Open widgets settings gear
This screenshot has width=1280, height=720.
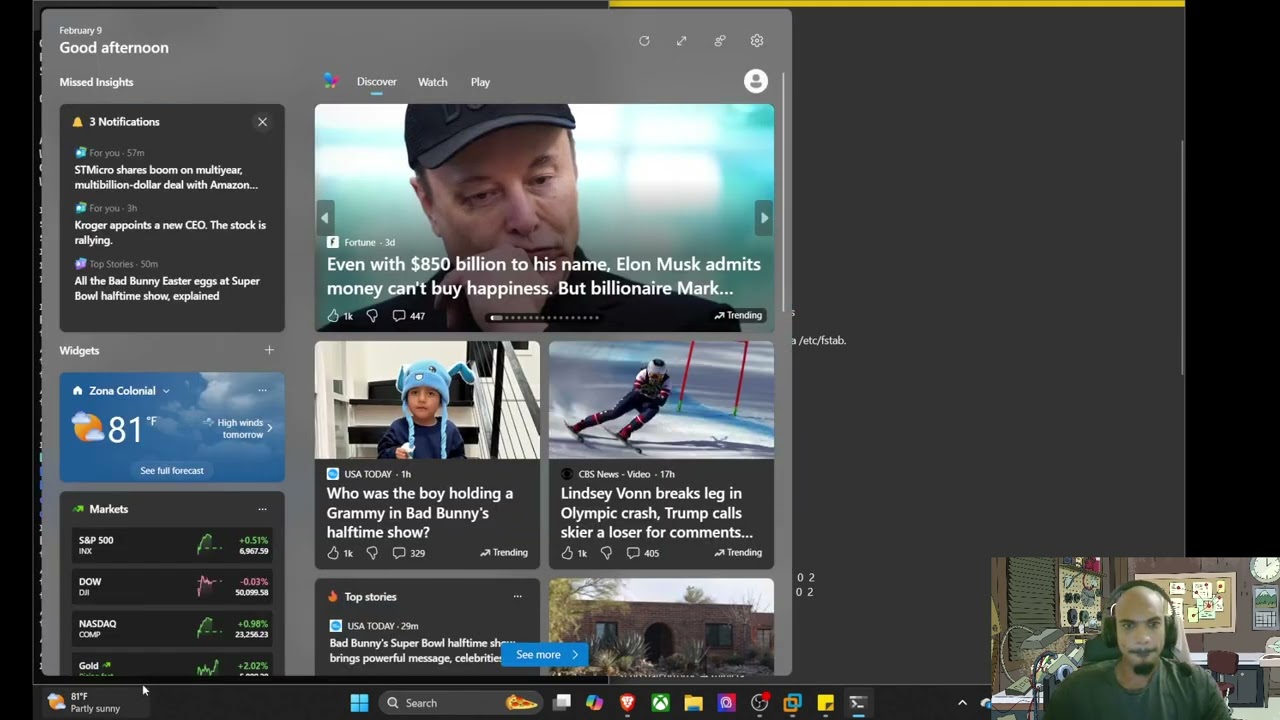757,41
